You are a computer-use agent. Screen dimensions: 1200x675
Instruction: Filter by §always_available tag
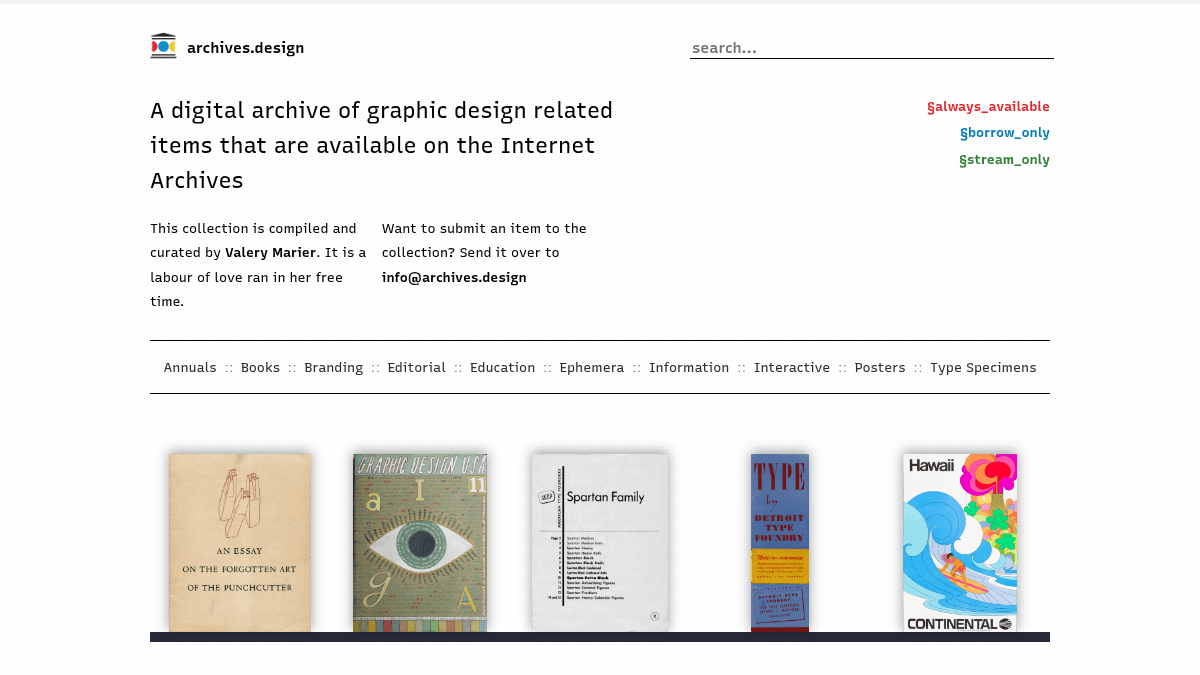[988, 107]
